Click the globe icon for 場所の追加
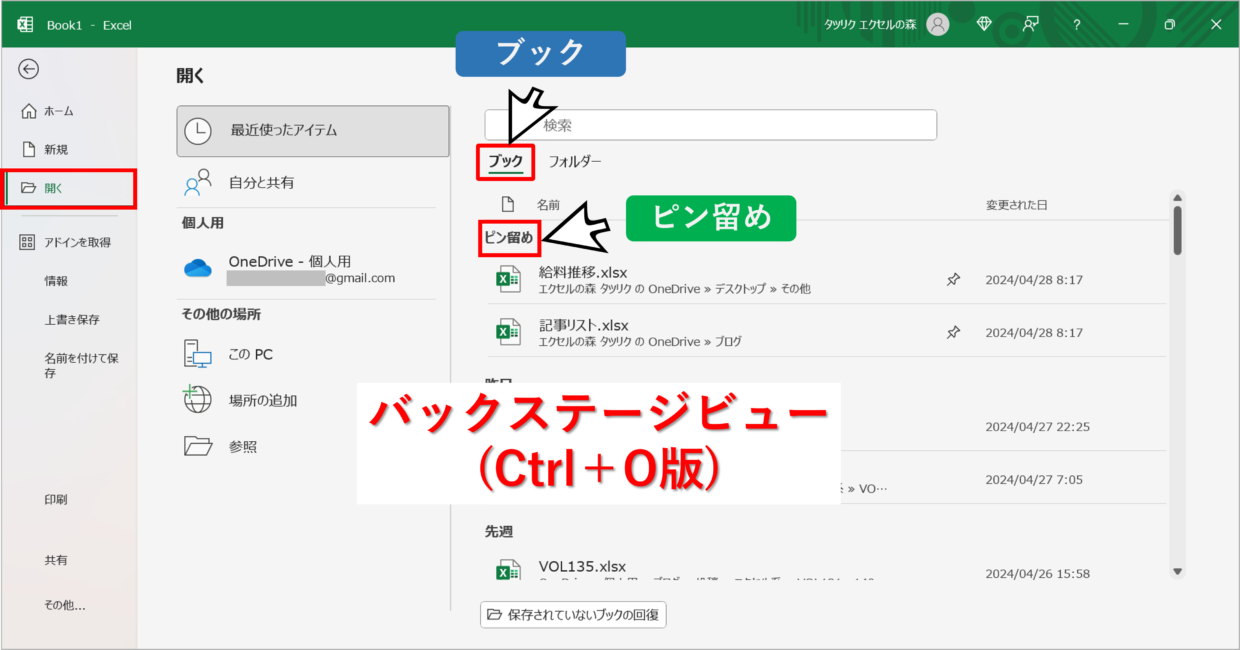 (x=197, y=400)
